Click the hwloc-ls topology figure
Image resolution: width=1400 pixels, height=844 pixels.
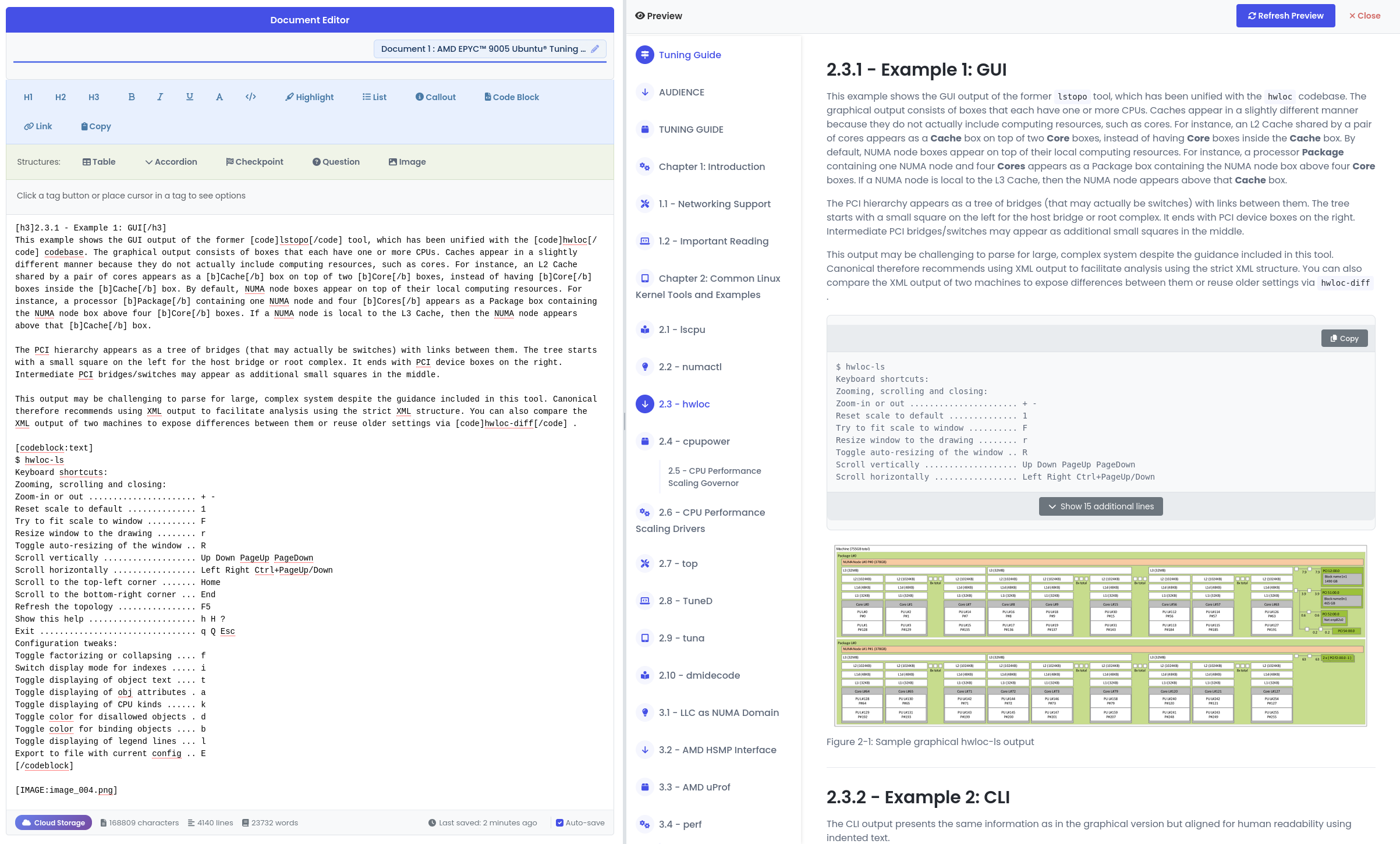pos(1100,636)
